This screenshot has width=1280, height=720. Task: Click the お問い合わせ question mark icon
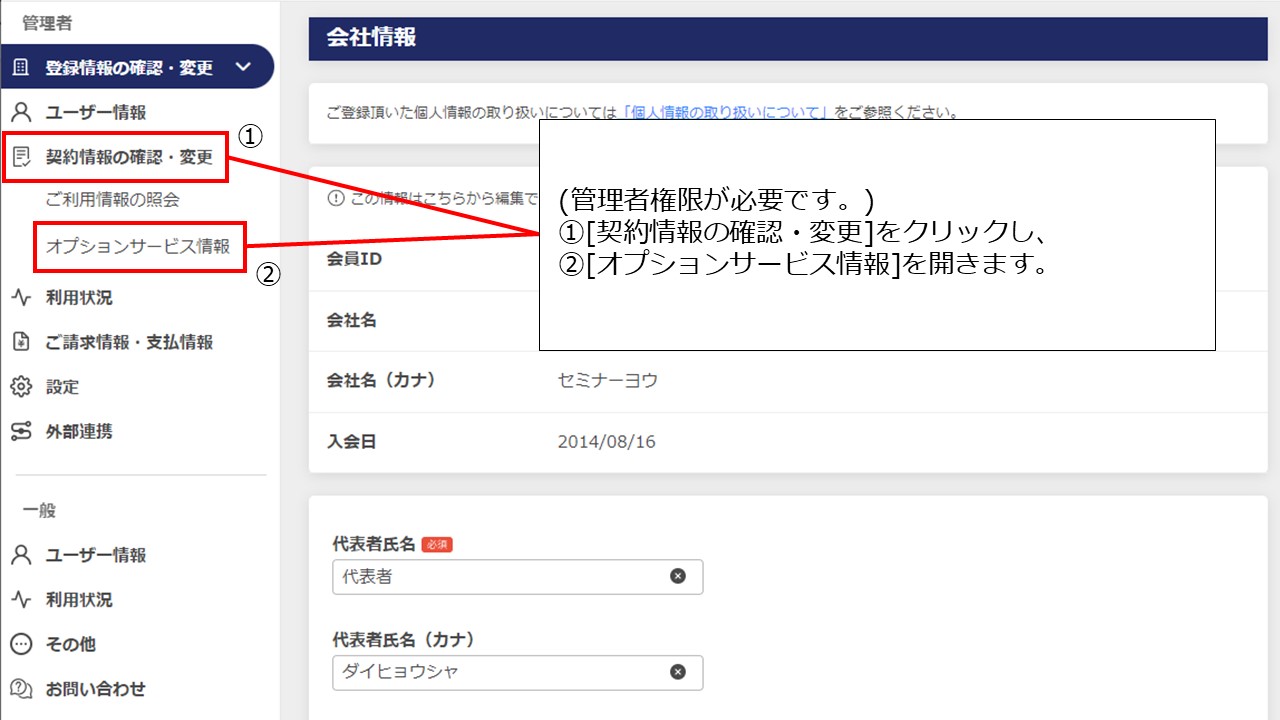[x=22, y=689]
